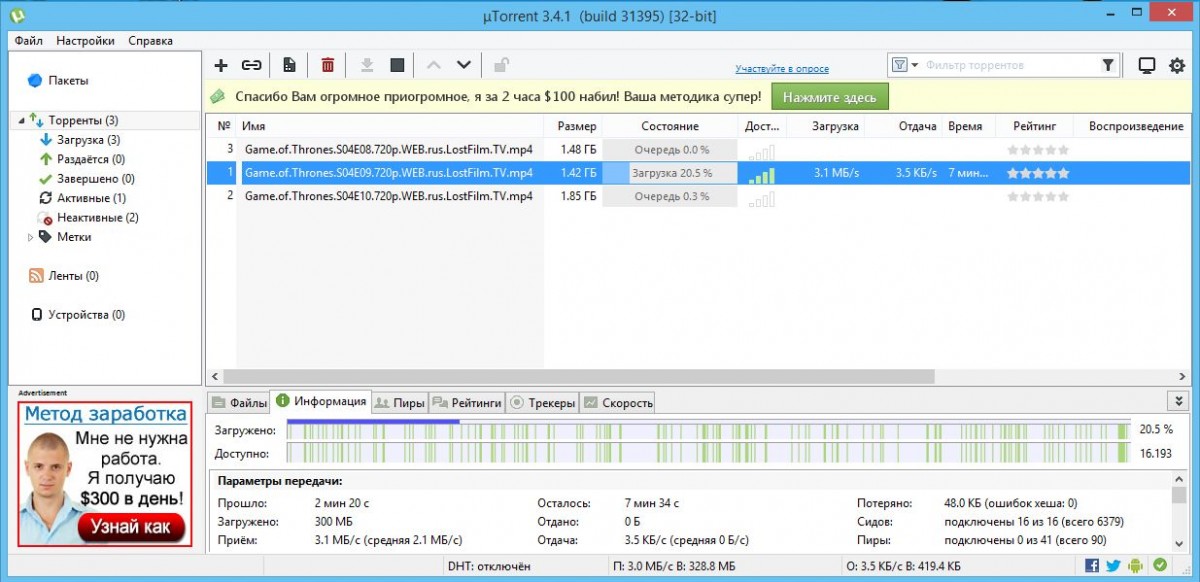Switch to the Скорость tab
The width and height of the screenshot is (1200, 582).
point(618,403)
